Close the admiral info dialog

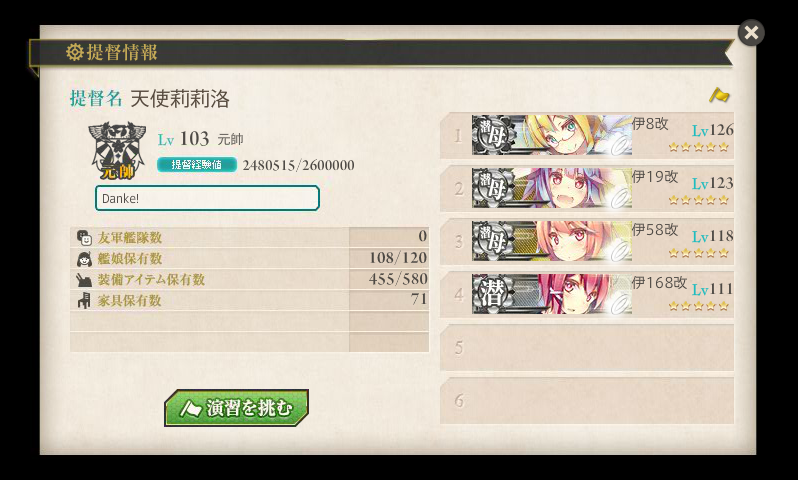751,33
